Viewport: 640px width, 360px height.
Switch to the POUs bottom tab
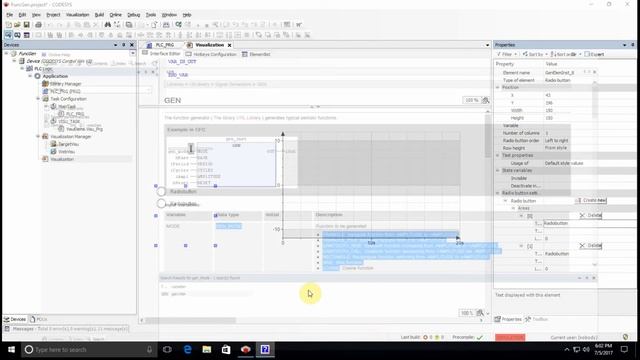pos(39,319)
